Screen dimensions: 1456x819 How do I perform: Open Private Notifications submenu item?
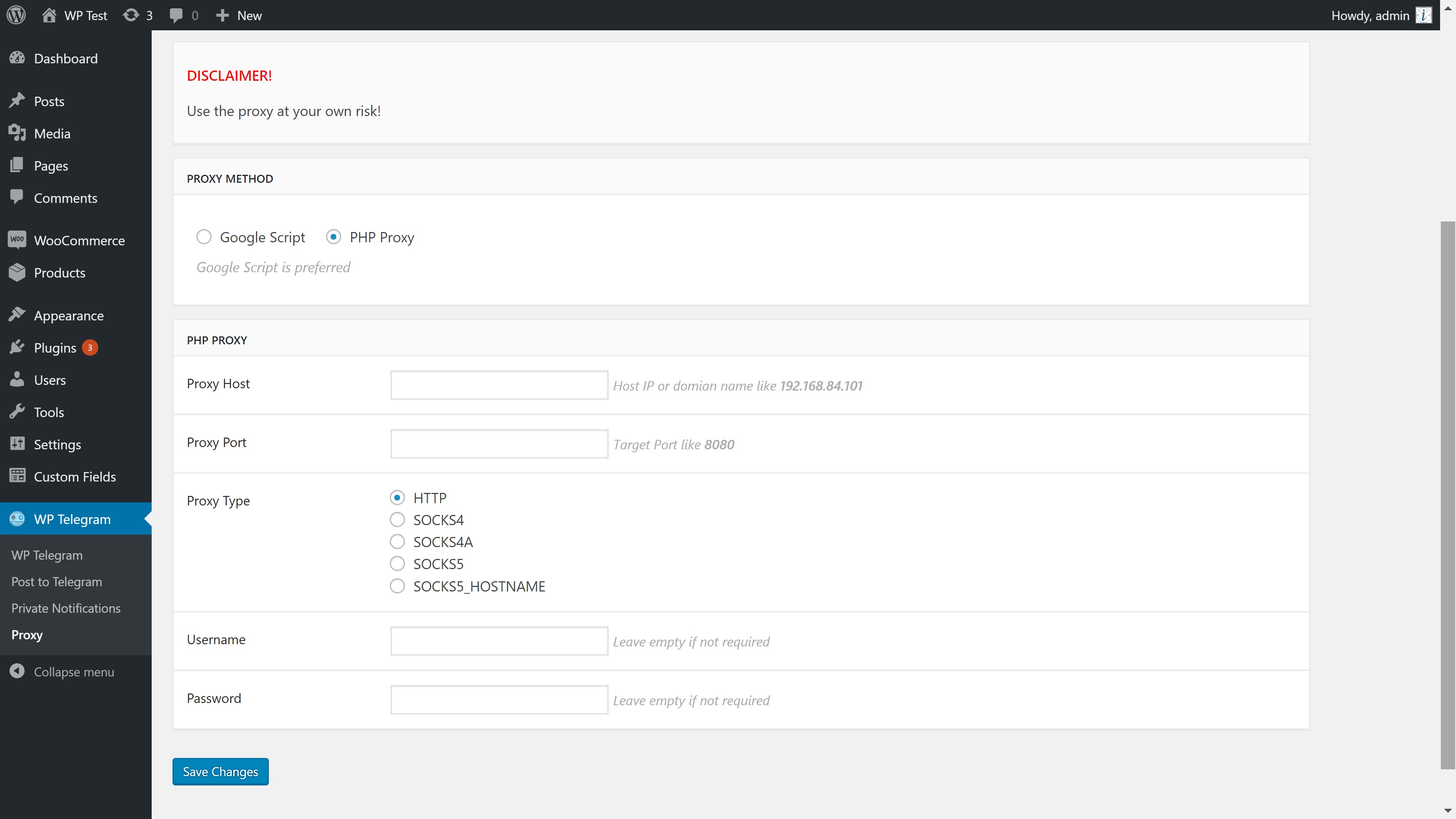point(66,608)
